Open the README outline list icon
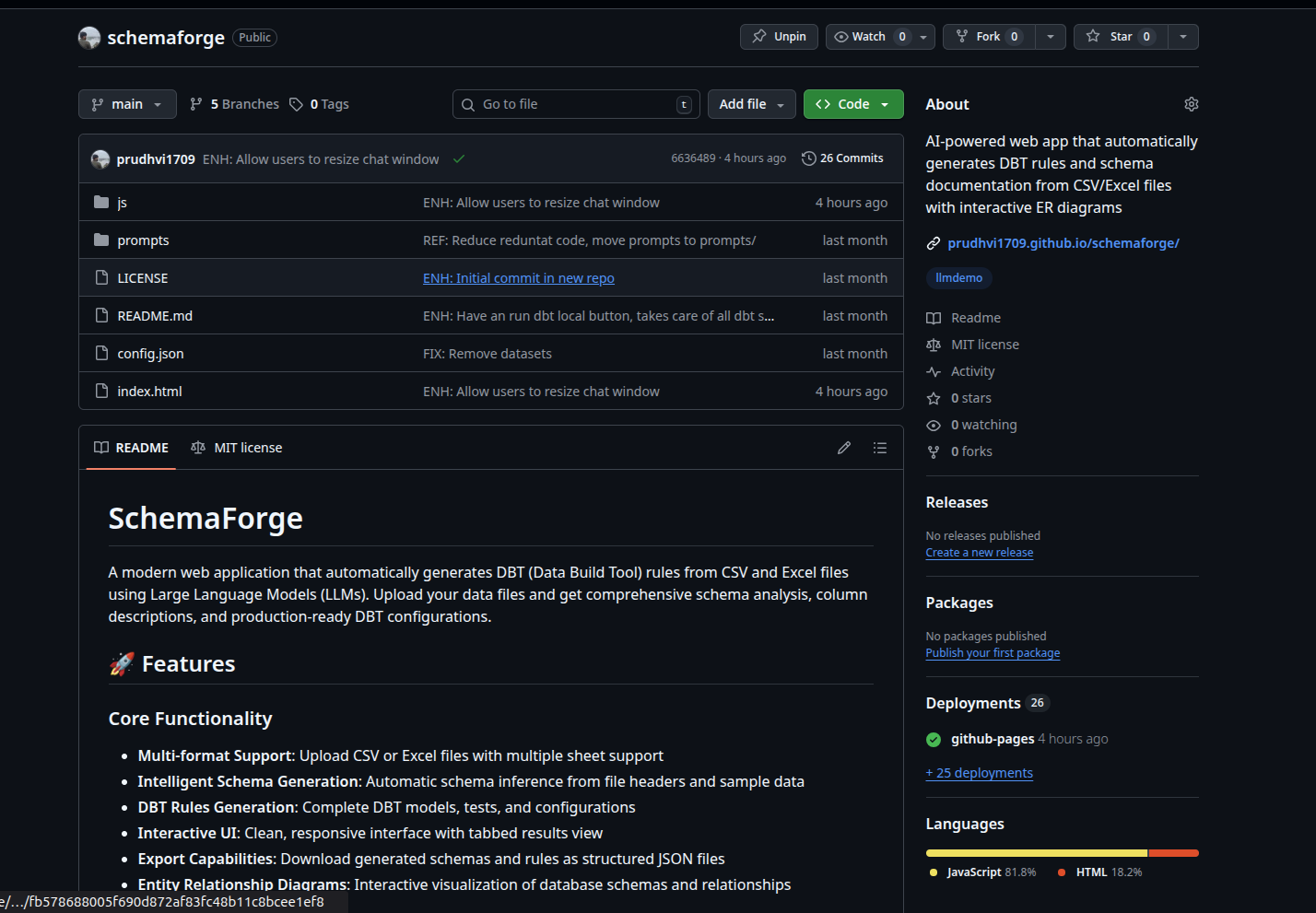This screenshot has width=1316, height=913. coord(880,447)
